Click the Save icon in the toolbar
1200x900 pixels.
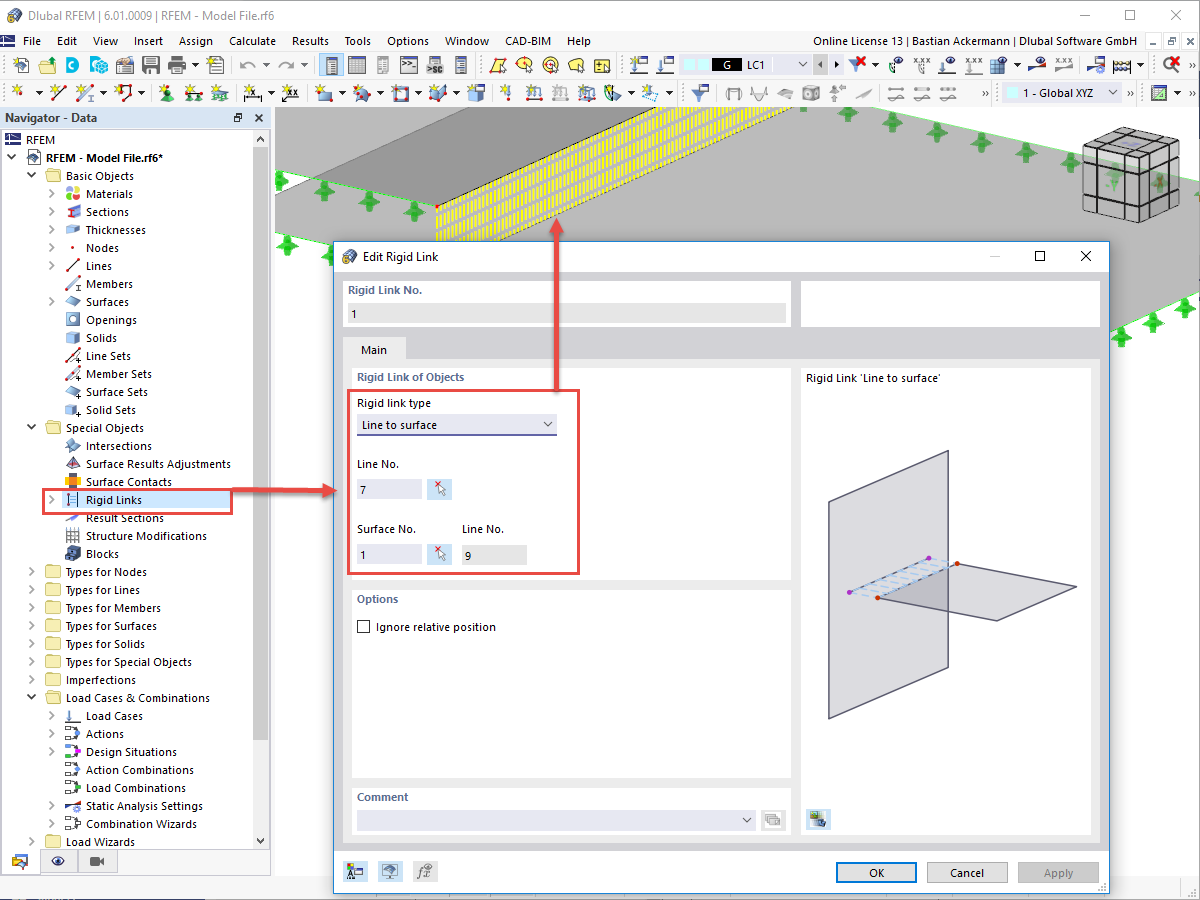pyautogui.click(x=151, y=63)
